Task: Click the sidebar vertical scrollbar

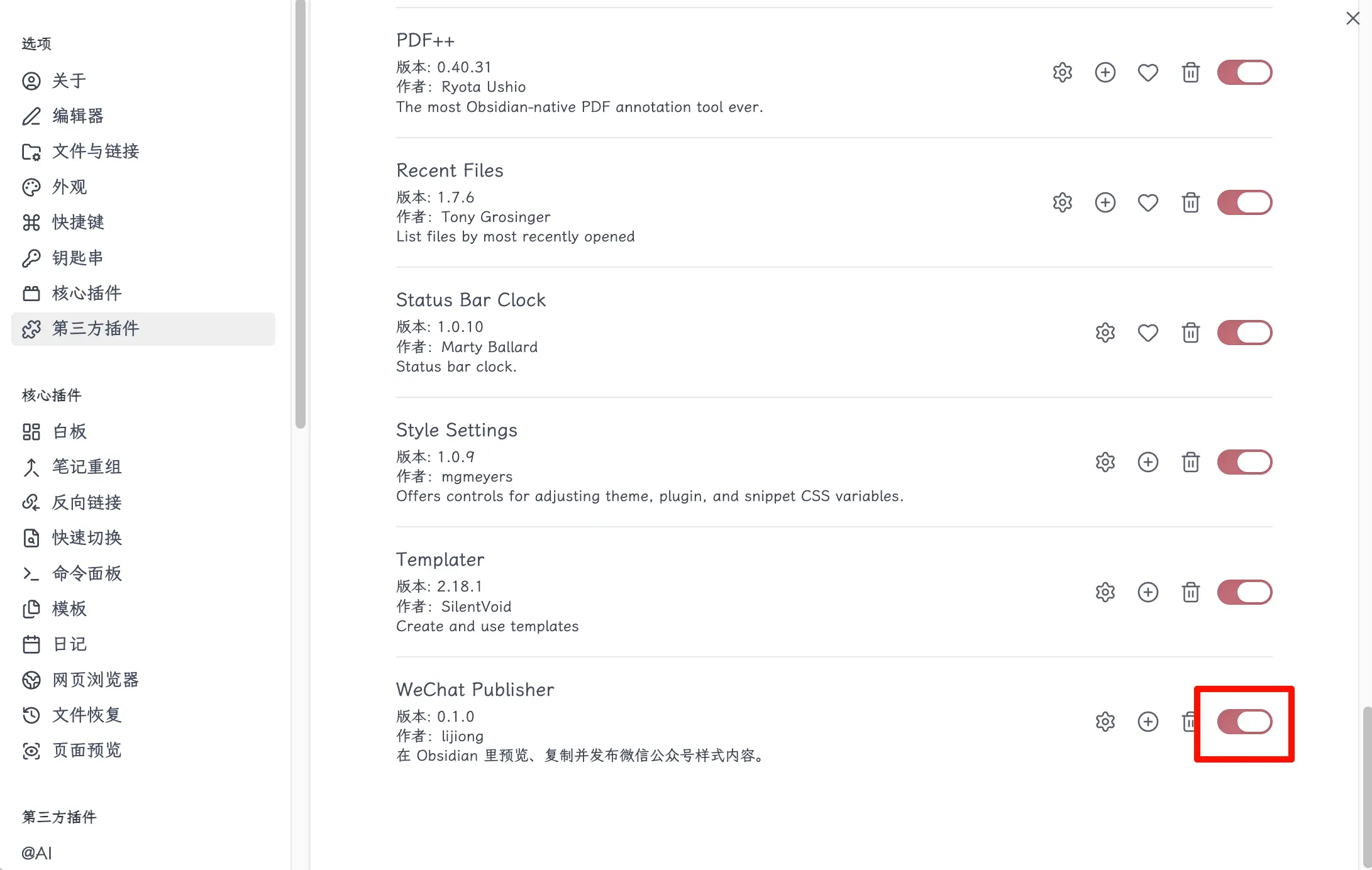Action: tap(301, 214)
